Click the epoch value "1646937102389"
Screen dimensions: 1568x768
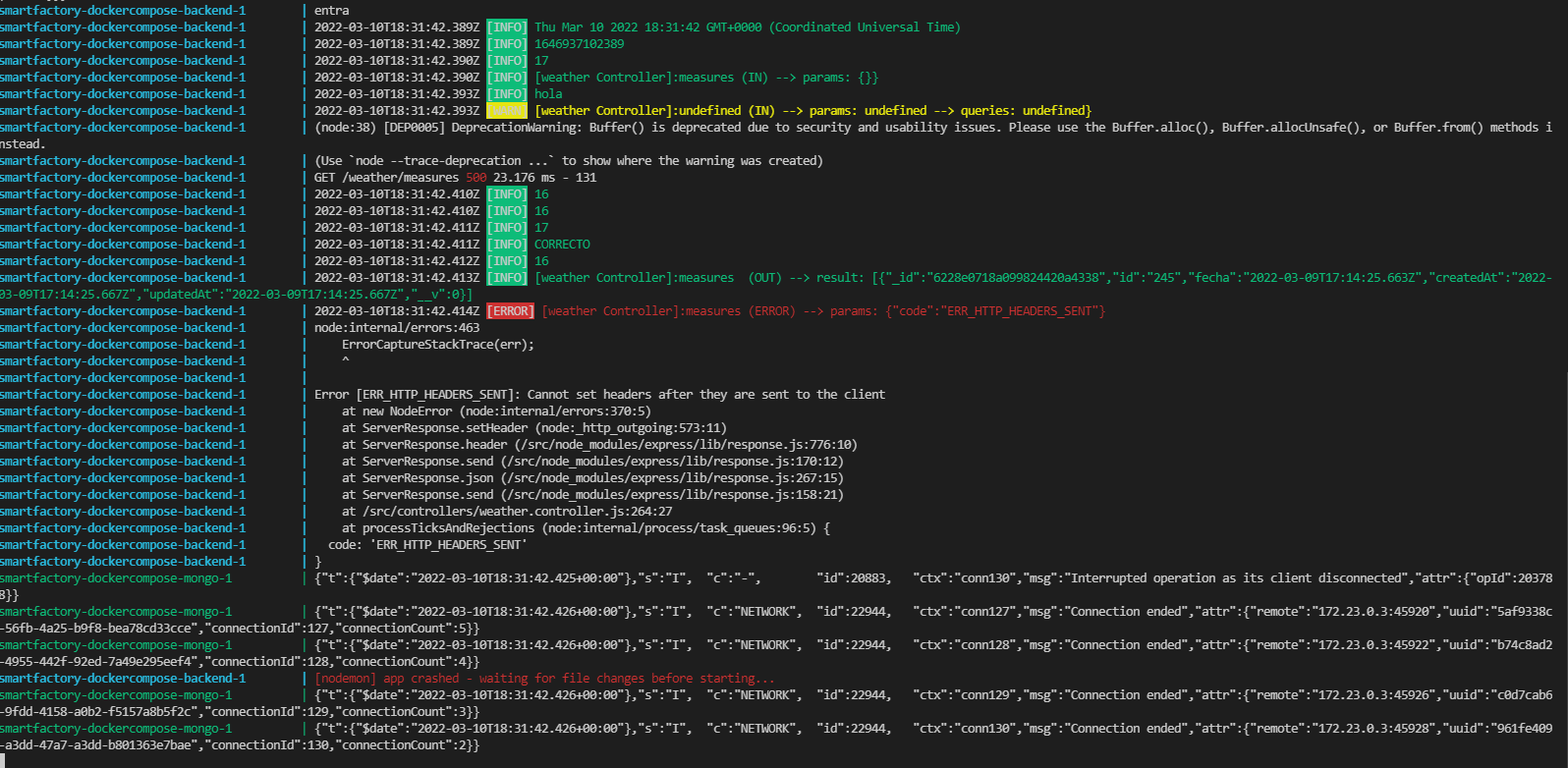click(x=580, y=44)
